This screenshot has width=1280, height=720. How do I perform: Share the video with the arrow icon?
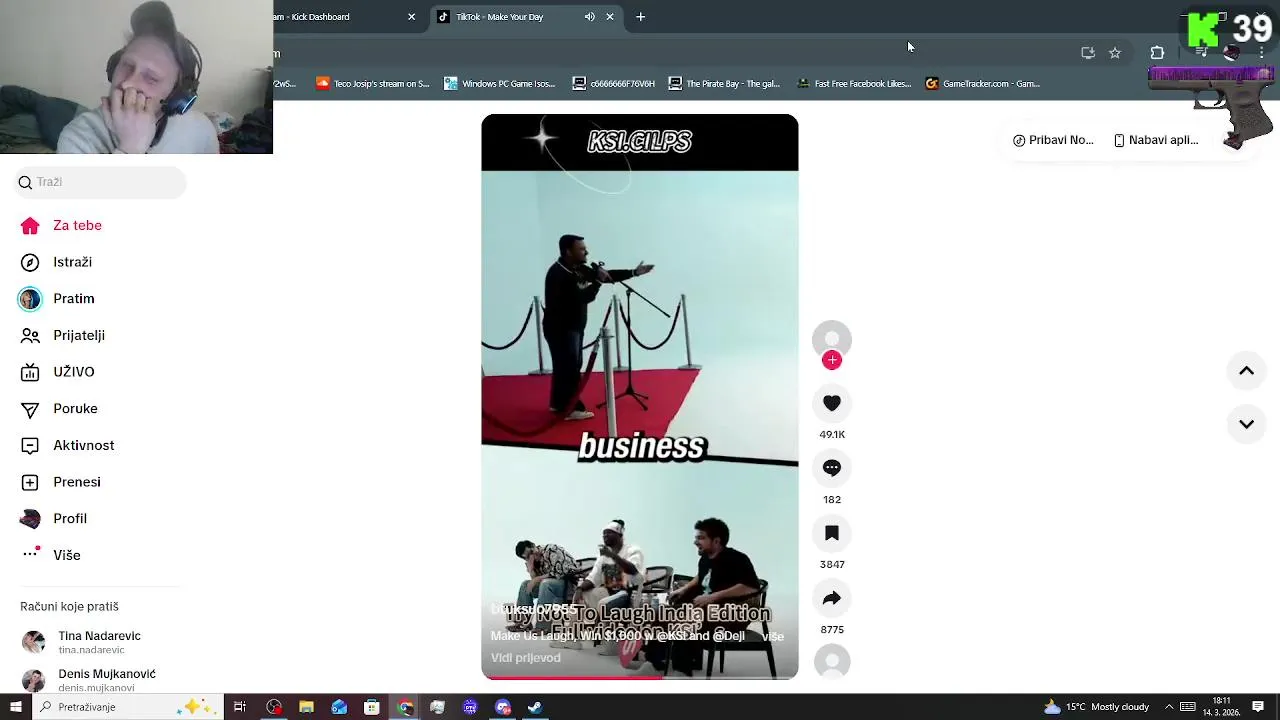(x=832, y=598)
